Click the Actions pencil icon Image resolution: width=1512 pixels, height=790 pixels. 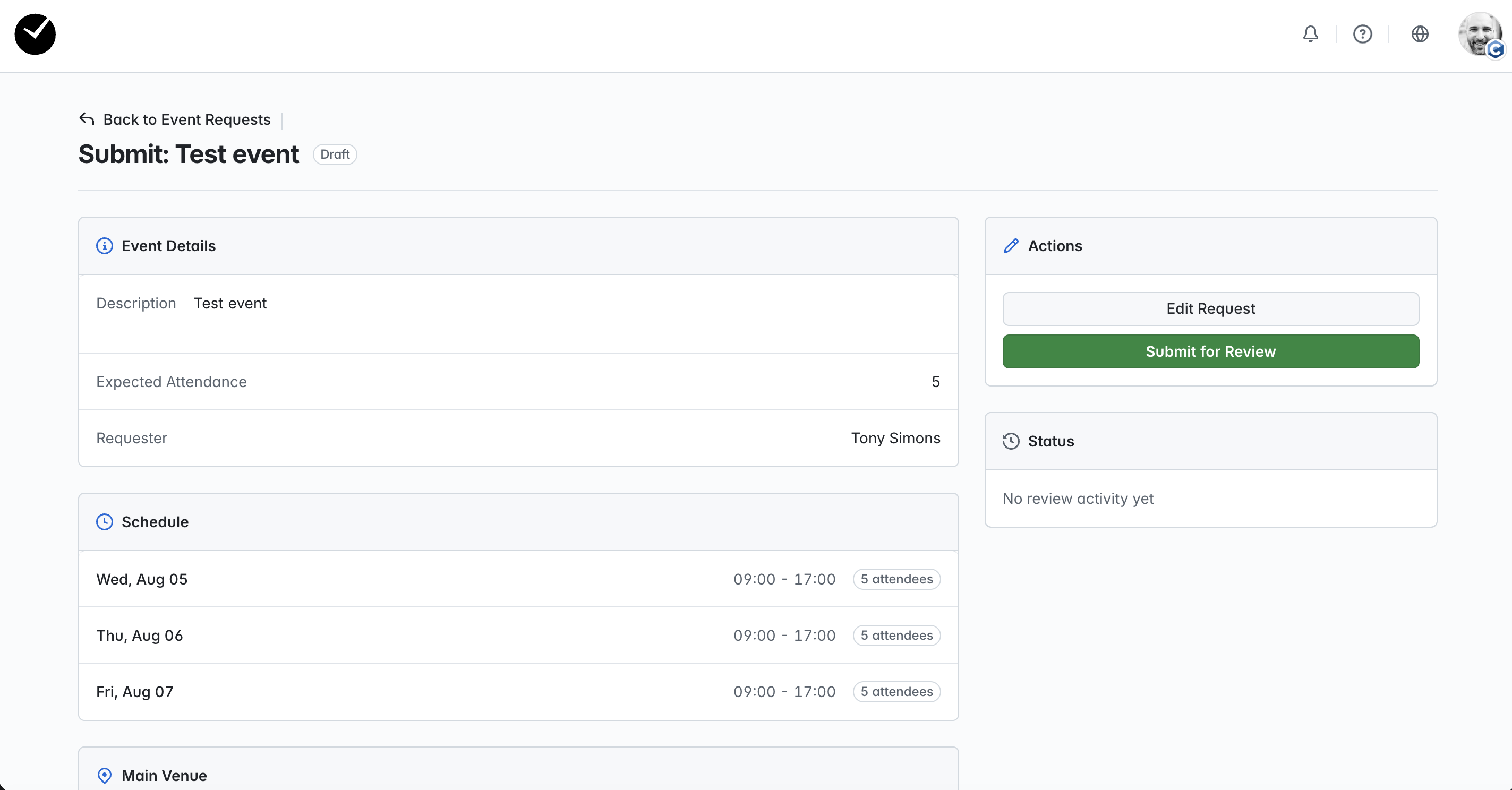point(1011,246)
